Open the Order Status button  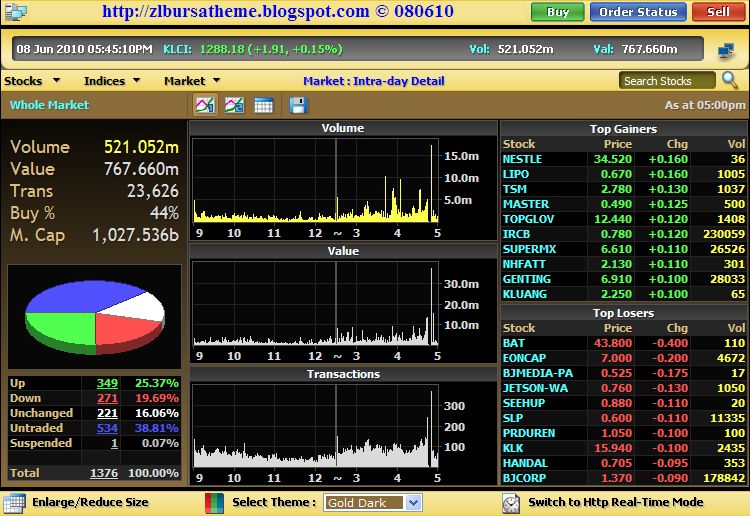click(638, 12)
